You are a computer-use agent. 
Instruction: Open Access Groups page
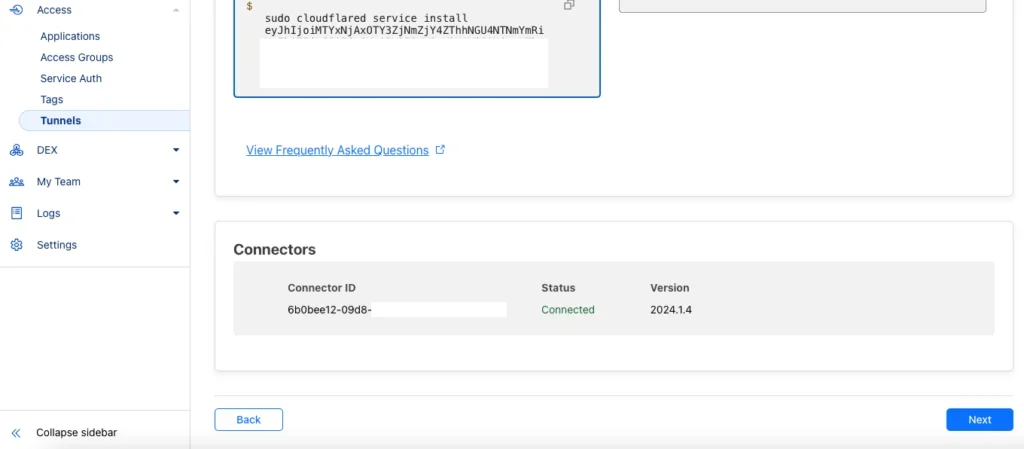point(76,57)
